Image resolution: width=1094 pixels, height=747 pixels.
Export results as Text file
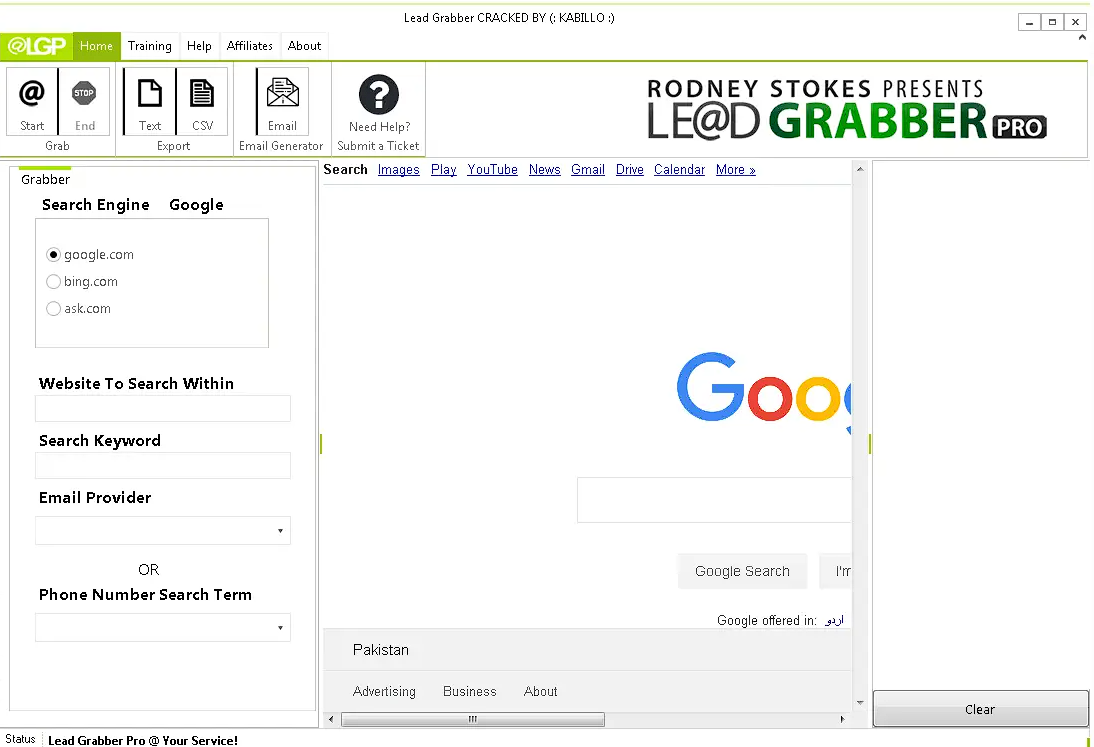(x=149, y=100)
